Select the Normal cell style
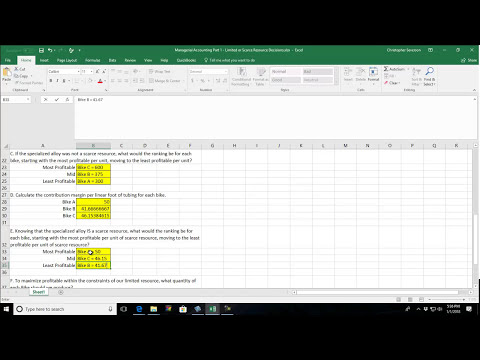This screenshot has height=360, width=480. tap(286, 71)
